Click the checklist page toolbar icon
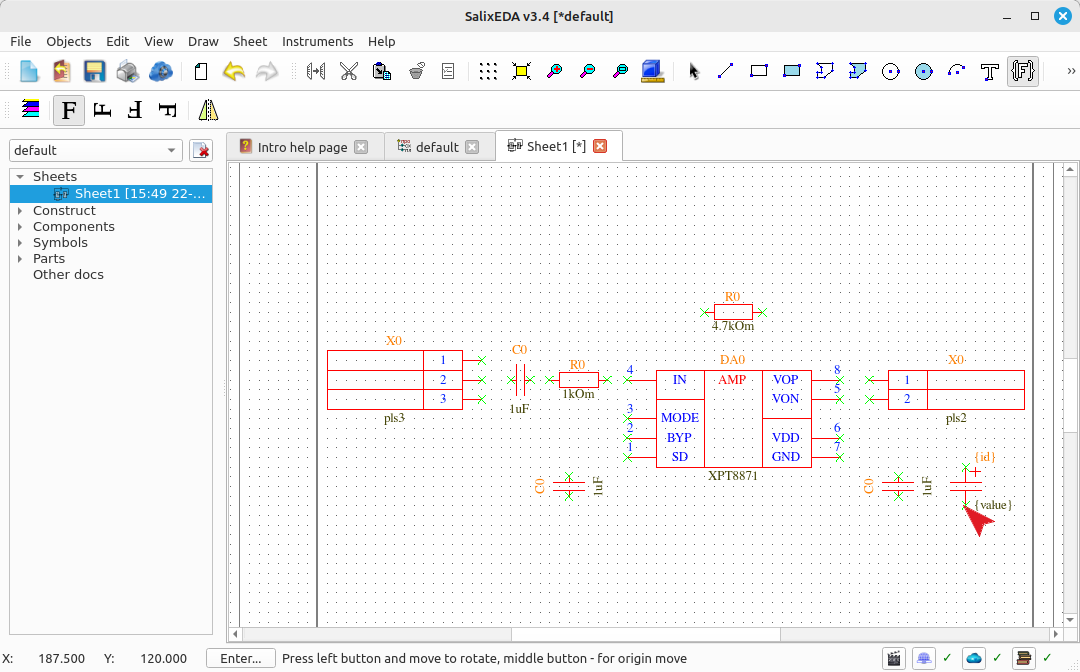Image resolution: width=1080 pixels, height=672 pixels. 448,71
